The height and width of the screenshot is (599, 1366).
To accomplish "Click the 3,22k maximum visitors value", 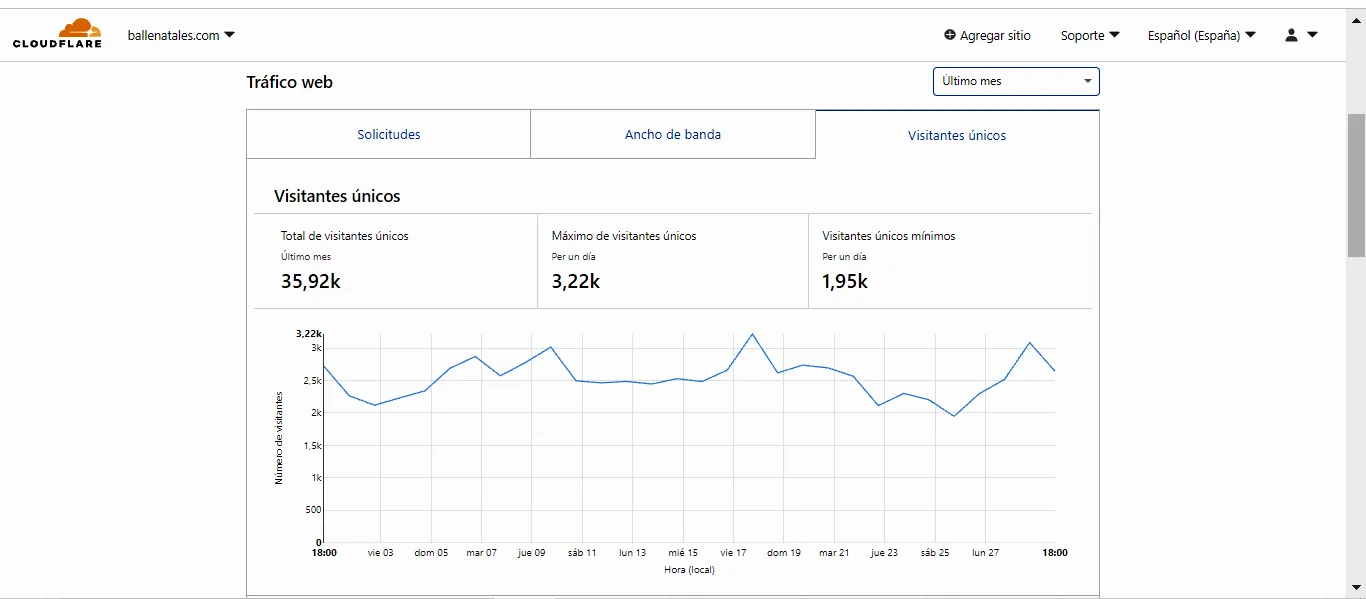I will click(576, 282).
